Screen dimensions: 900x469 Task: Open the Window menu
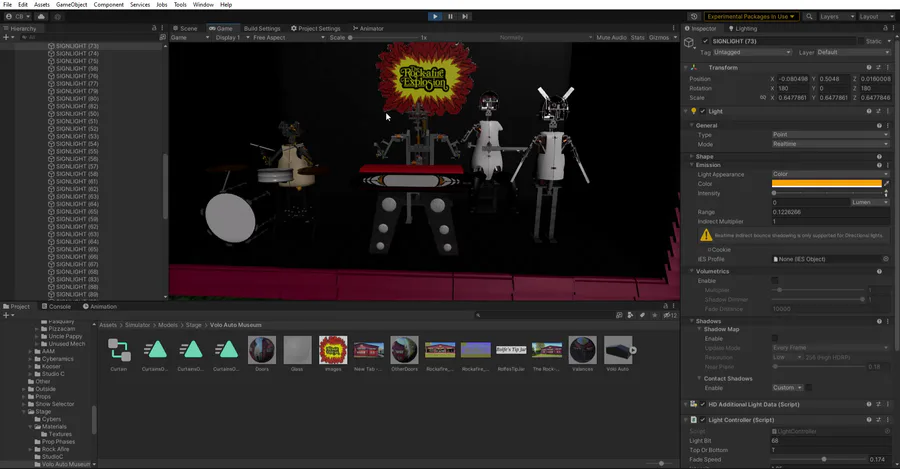coord(203,5)
